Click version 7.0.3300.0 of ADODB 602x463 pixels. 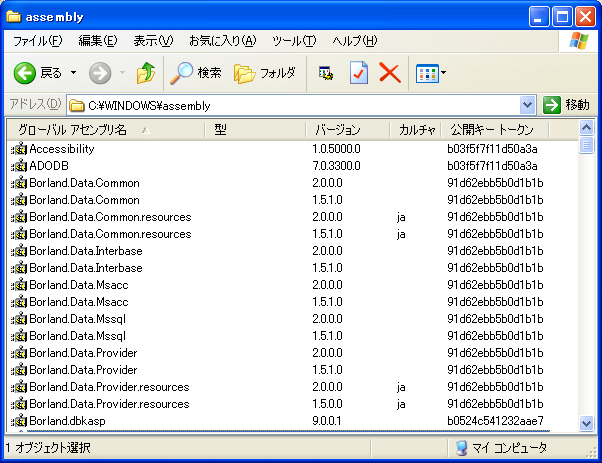click(x=336, y=166)
